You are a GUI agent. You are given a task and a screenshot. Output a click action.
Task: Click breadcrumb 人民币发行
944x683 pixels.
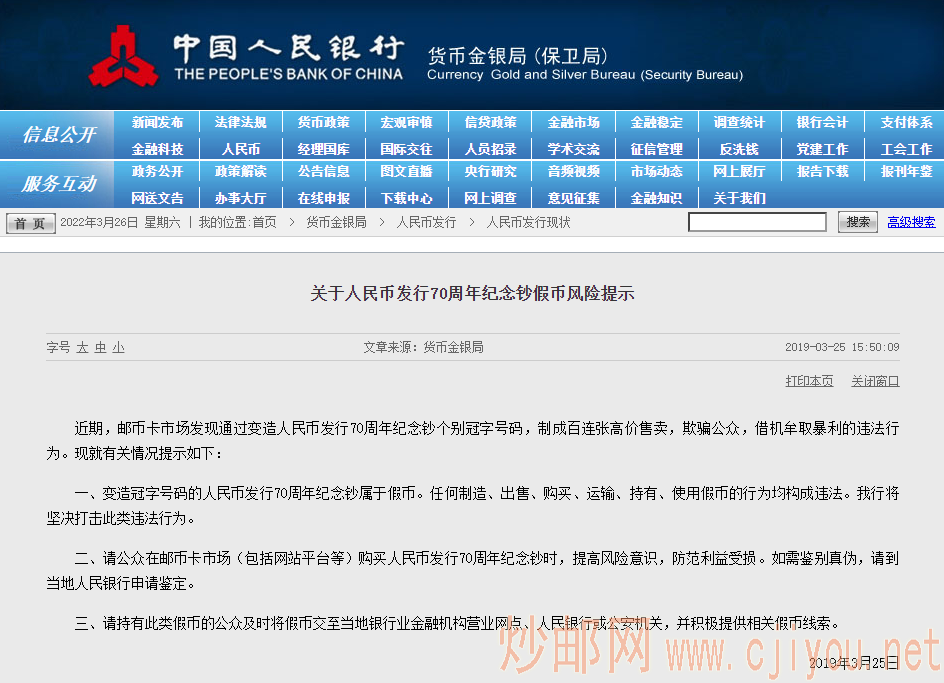(426, 222)
